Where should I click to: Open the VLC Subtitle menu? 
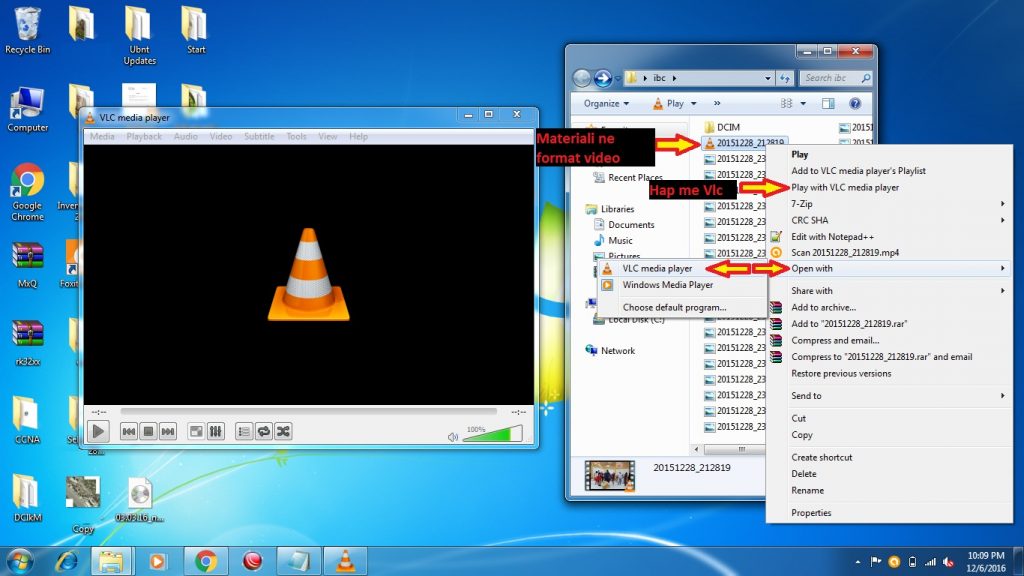[259, 136]
